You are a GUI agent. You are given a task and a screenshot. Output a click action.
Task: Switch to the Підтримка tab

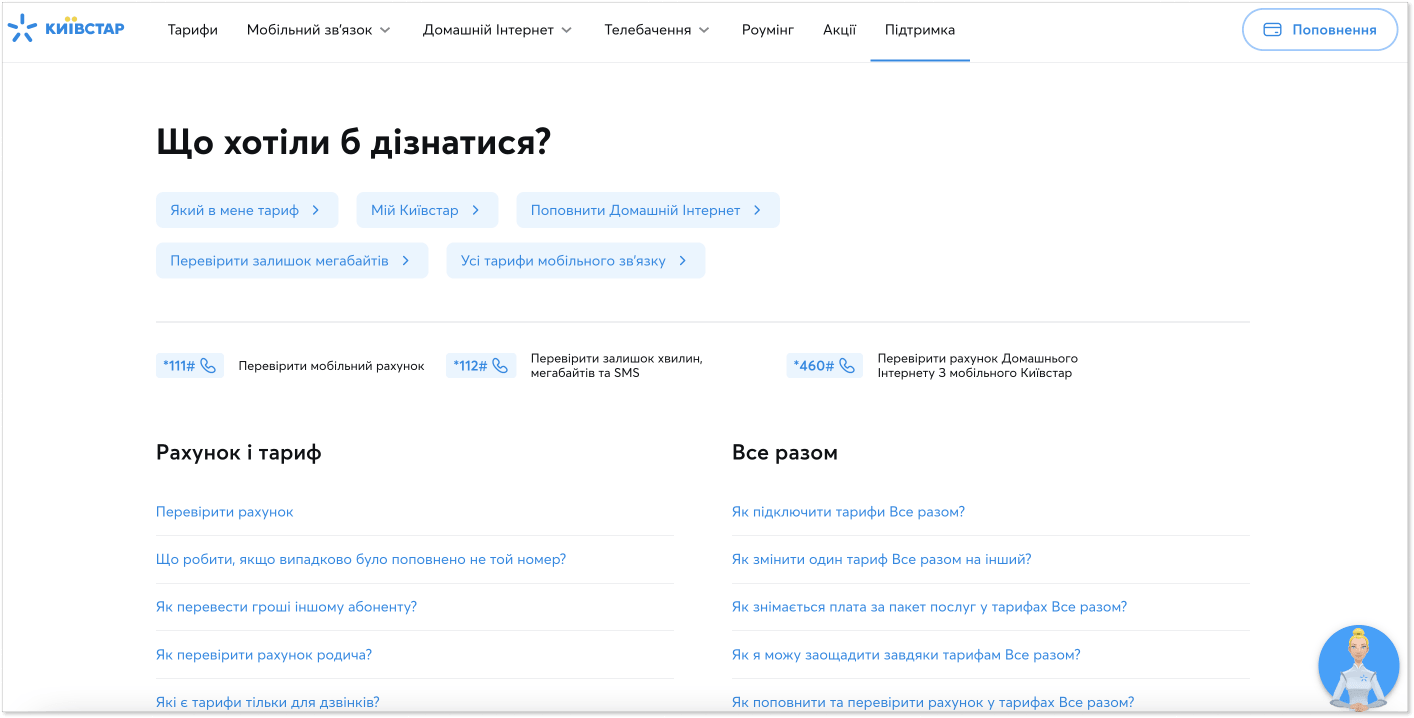pyautogui.click(x=919, y=31)
